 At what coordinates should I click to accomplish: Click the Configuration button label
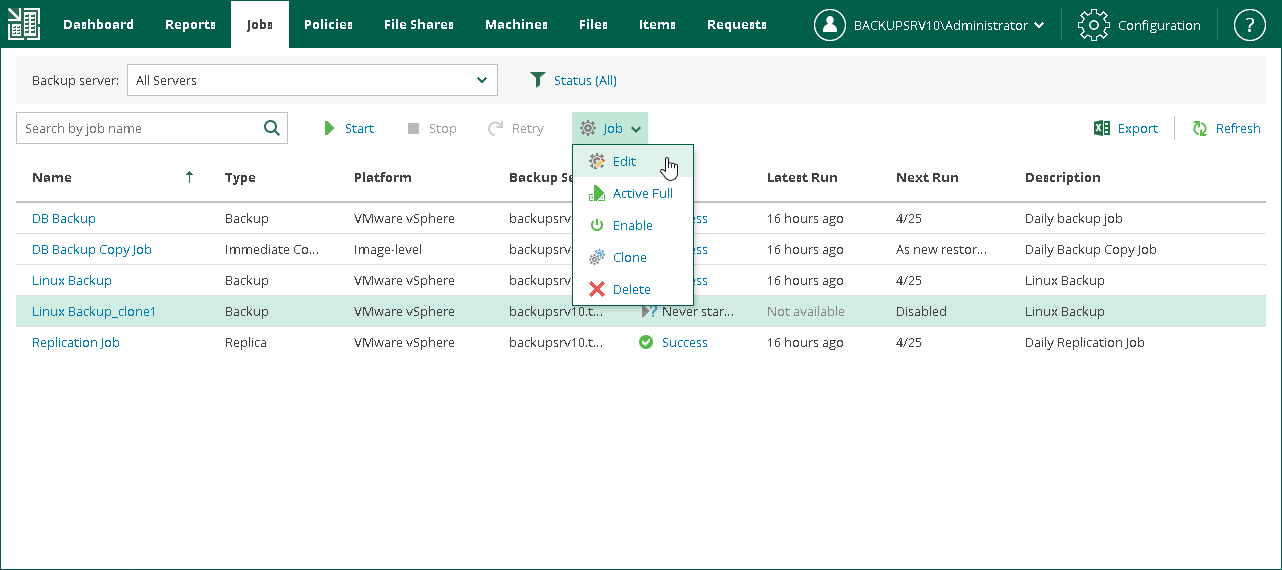point(1159,25)
